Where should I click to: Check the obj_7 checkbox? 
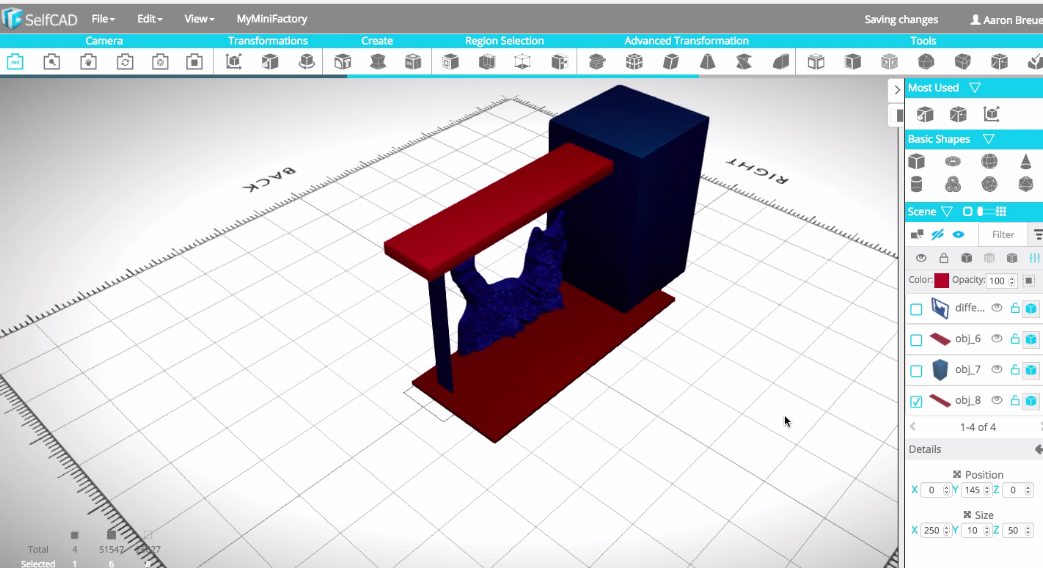tap(916, 370)
